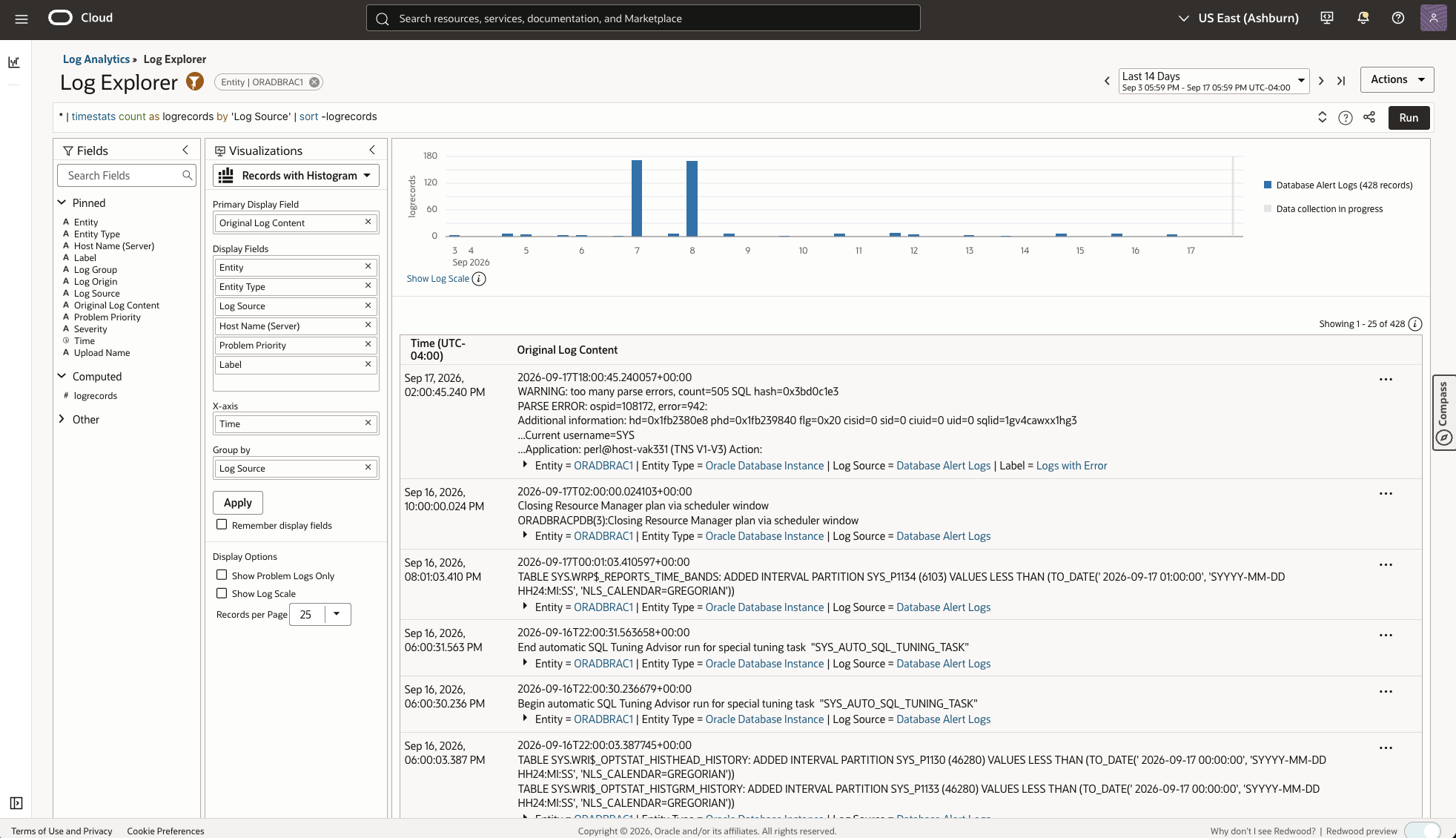Click the Log Analytics sidebar chart icon
Screen dimensions: 1456x838
pyautogui.click(x=14, y=62)
